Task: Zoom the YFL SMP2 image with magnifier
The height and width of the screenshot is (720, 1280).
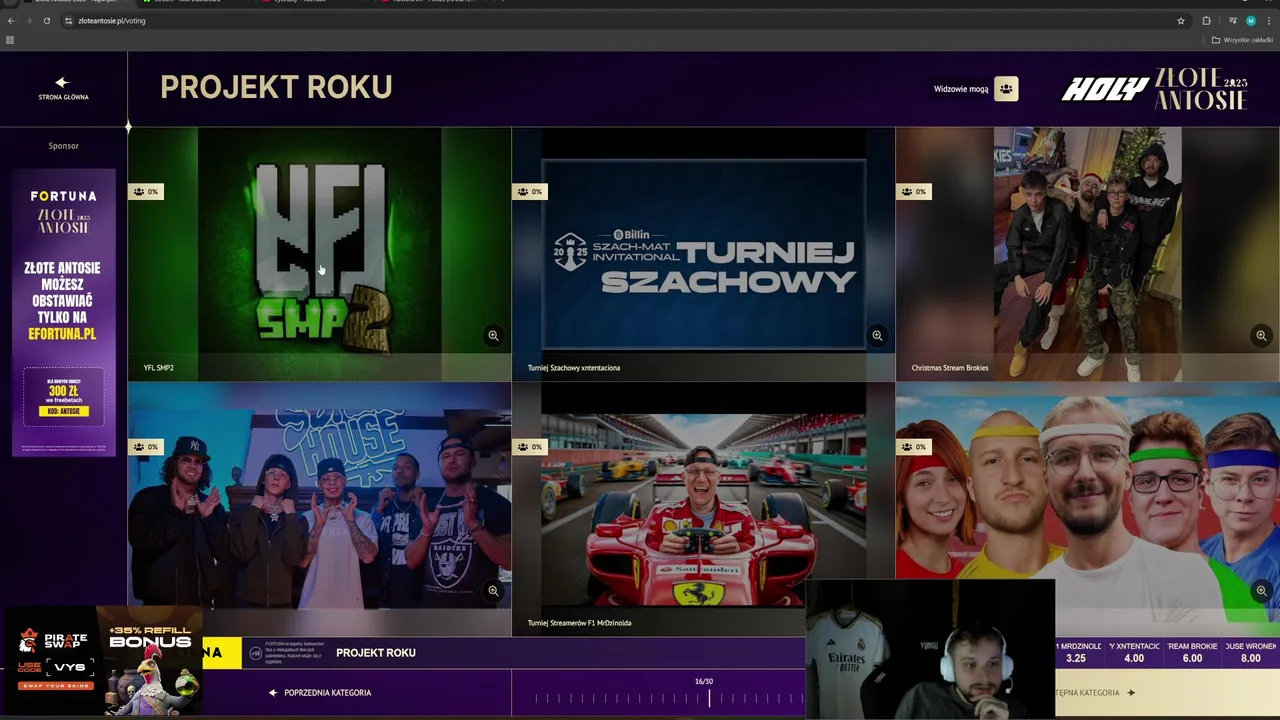Action: point(493,336)
